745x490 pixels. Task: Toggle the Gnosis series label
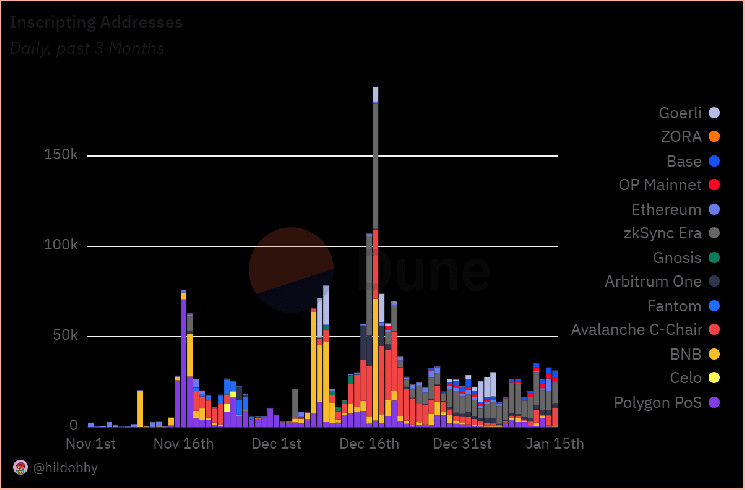pos(677,258)
